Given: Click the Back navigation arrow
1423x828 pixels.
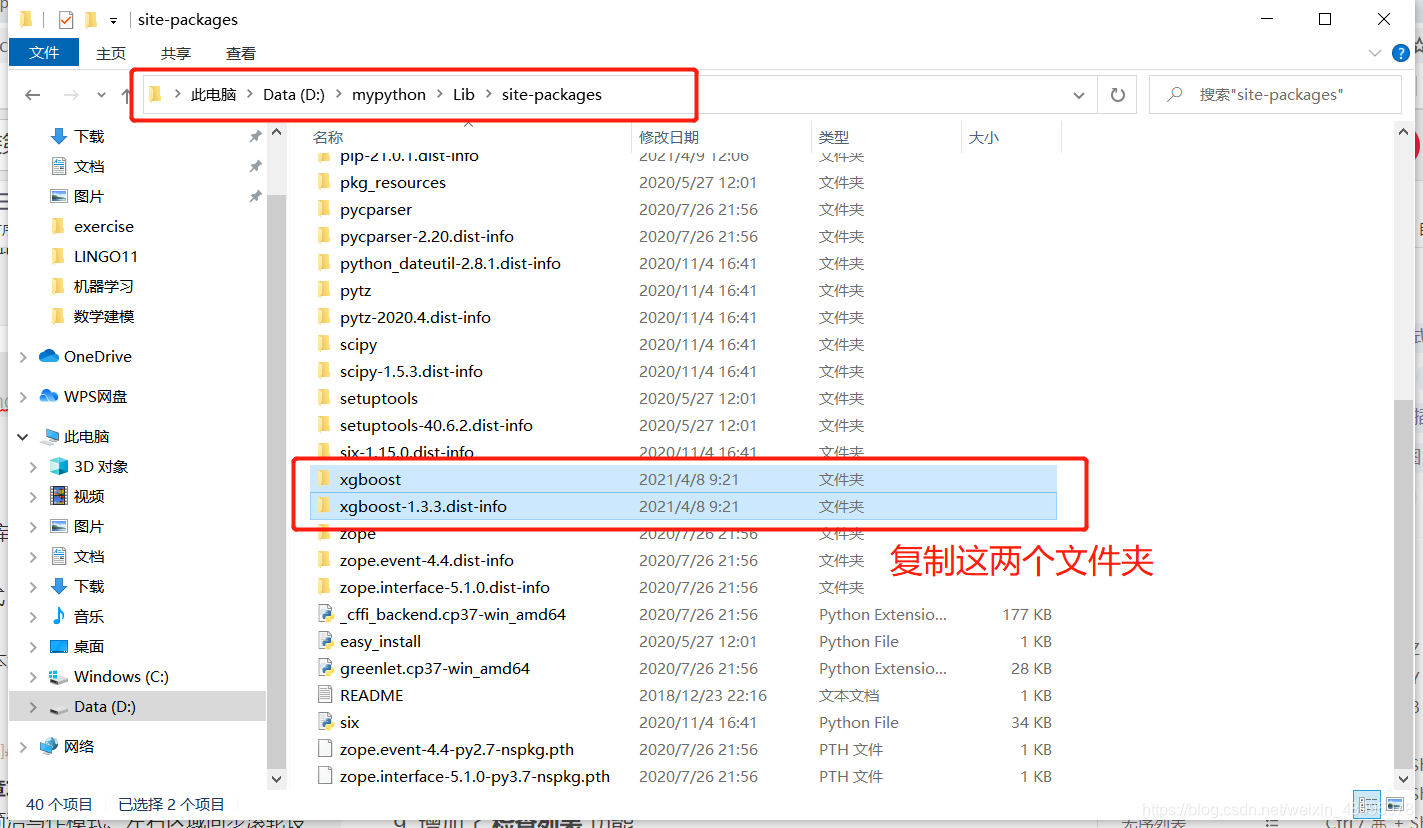Looking at the screenshot, I should [x=33, y=95].
